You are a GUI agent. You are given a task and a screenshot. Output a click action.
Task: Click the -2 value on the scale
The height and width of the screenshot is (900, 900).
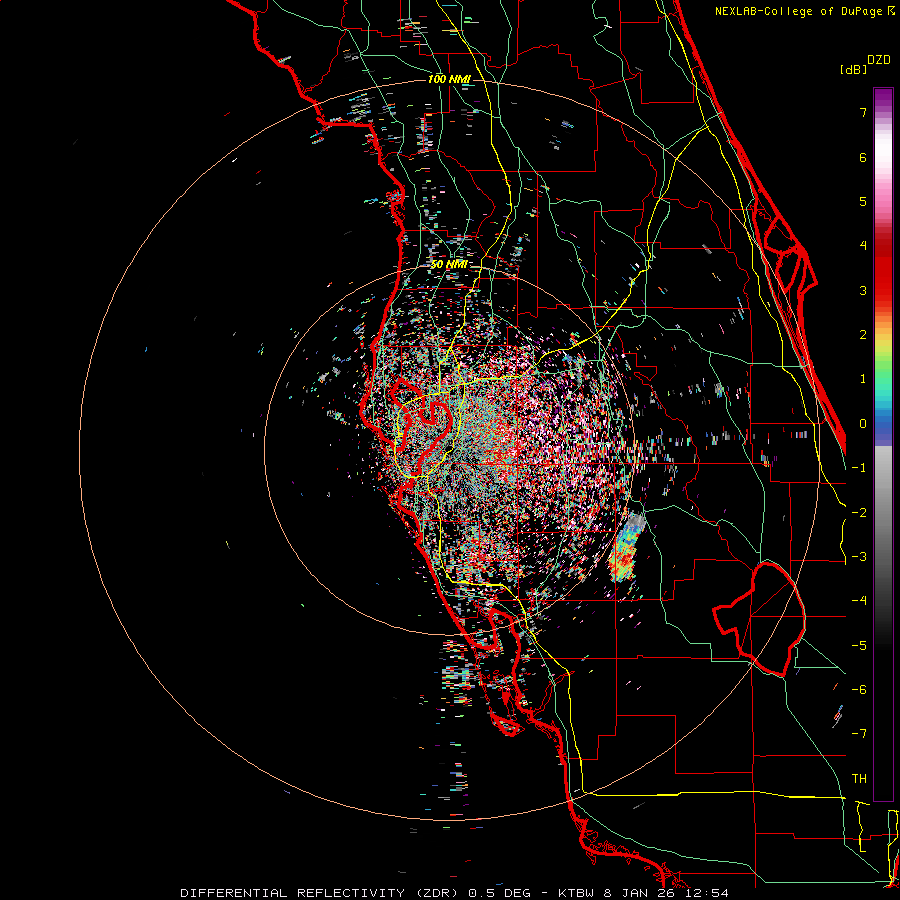click(859, 513)
